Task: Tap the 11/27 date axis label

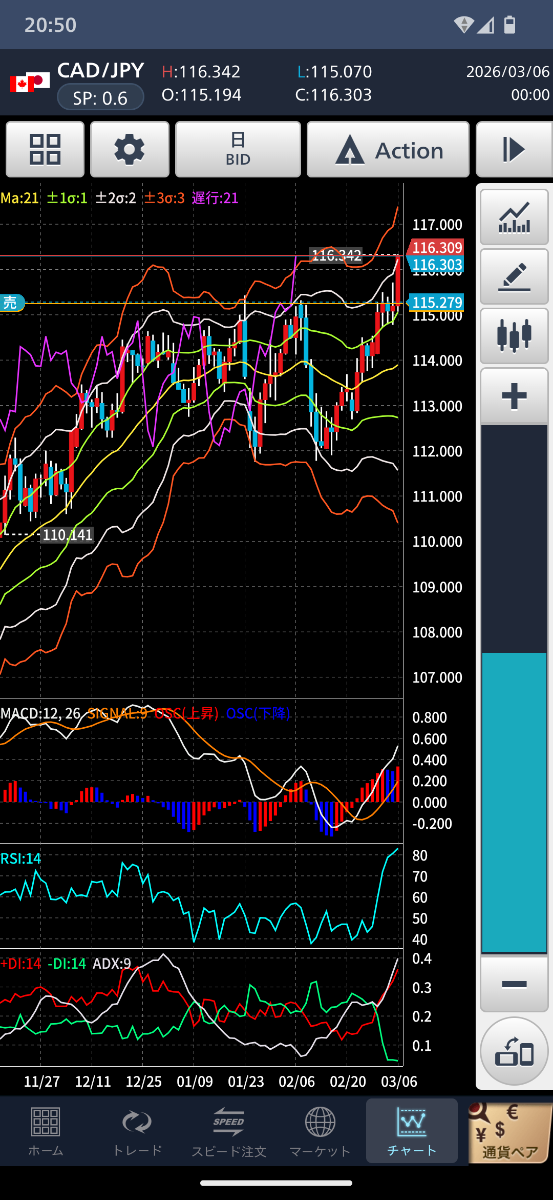Action: (42, 1081)
